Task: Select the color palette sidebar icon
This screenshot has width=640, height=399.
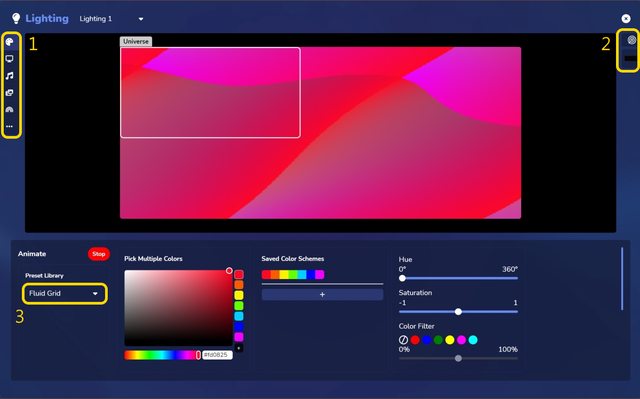Action: pos(9,42)
